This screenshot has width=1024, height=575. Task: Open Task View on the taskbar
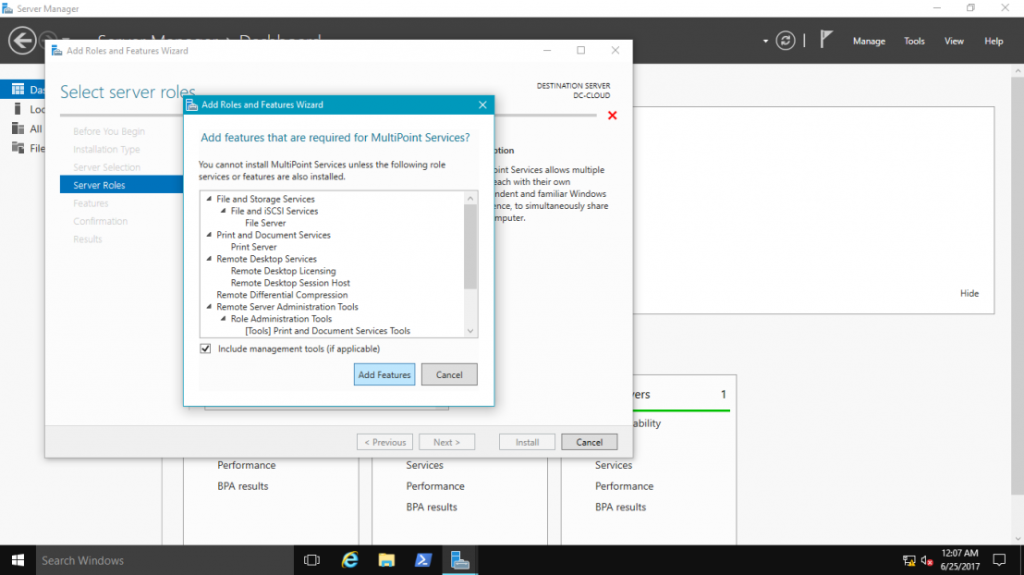coord(312,561)
